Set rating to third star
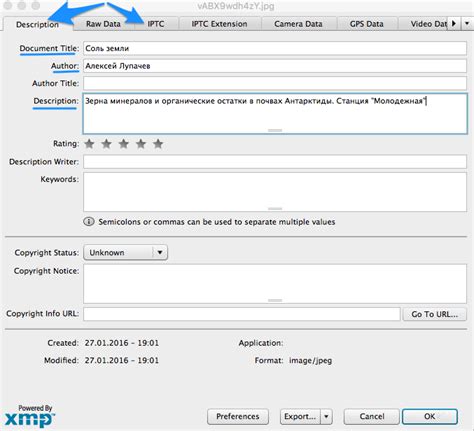 click(x=124, y=144)
